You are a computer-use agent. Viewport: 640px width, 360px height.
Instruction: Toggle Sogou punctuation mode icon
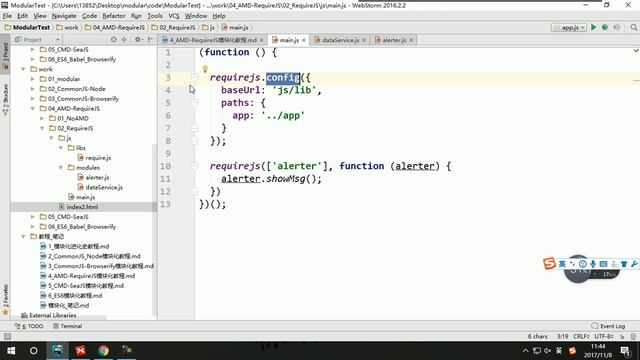coord(572,264)
